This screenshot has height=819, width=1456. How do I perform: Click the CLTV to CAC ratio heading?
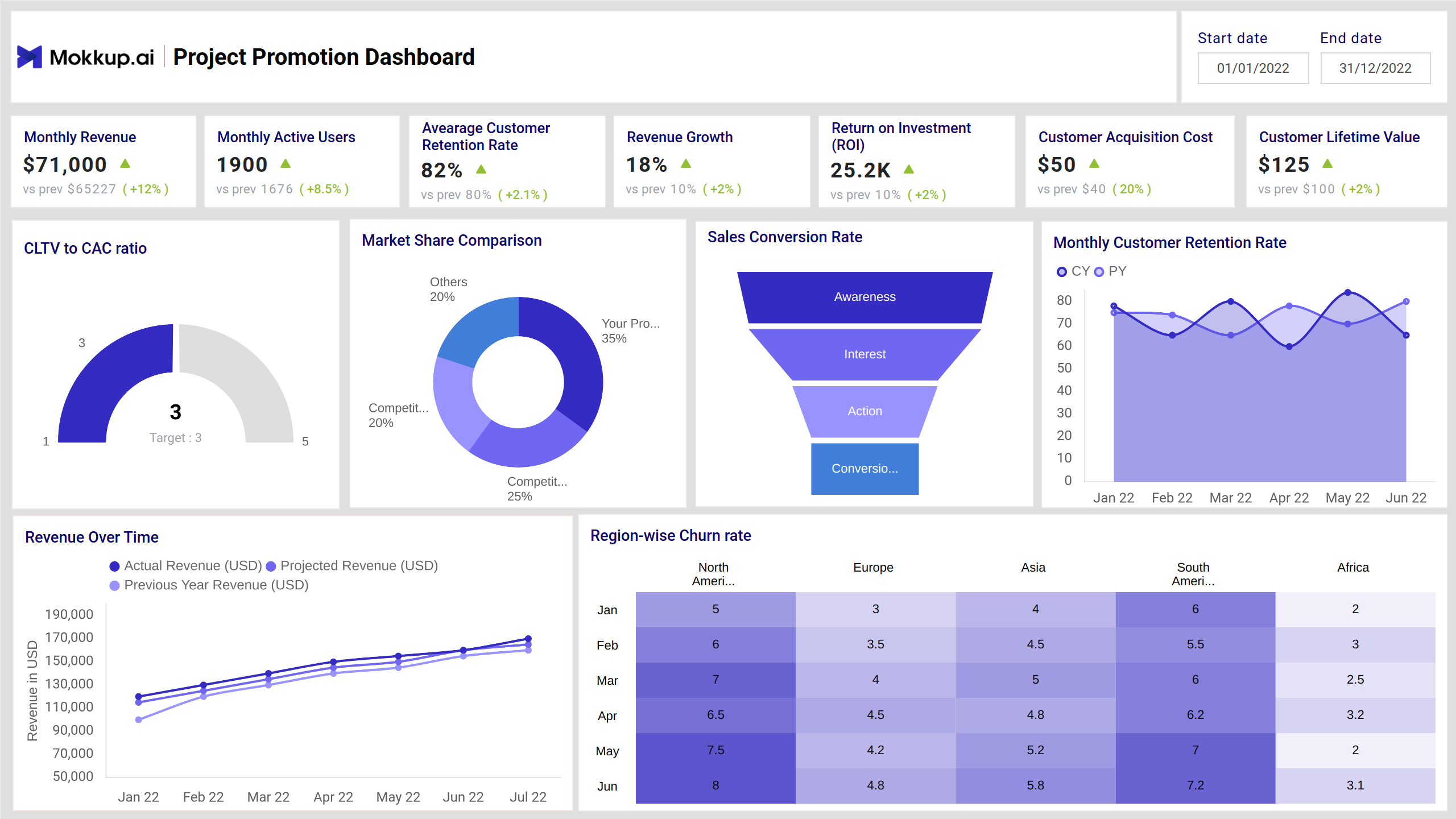click(x=85, y=249)
